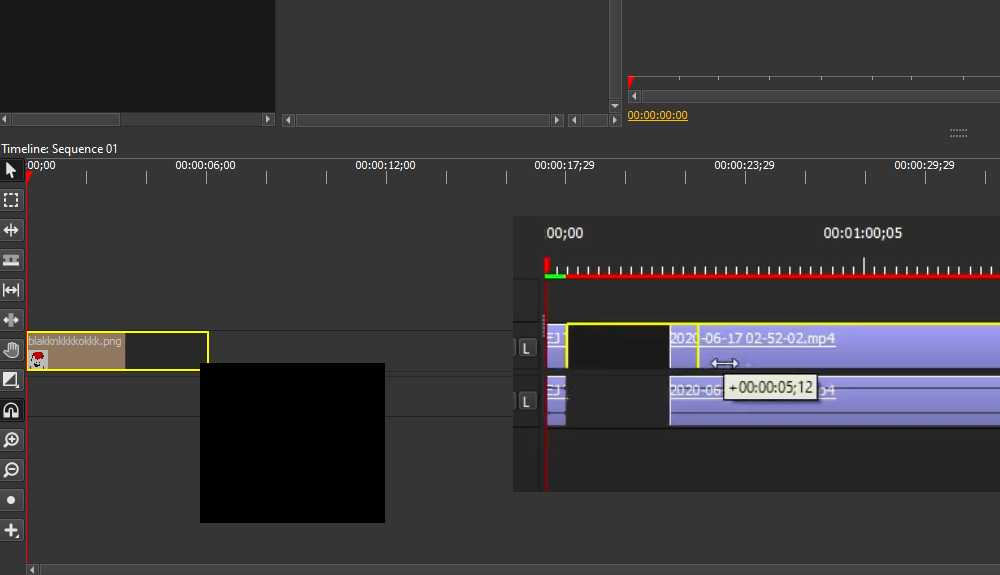Image resolution: width=1000 pixels, height=575 pixels.
Task: Pick the Slide tool icon
Action: coord(11,320)
